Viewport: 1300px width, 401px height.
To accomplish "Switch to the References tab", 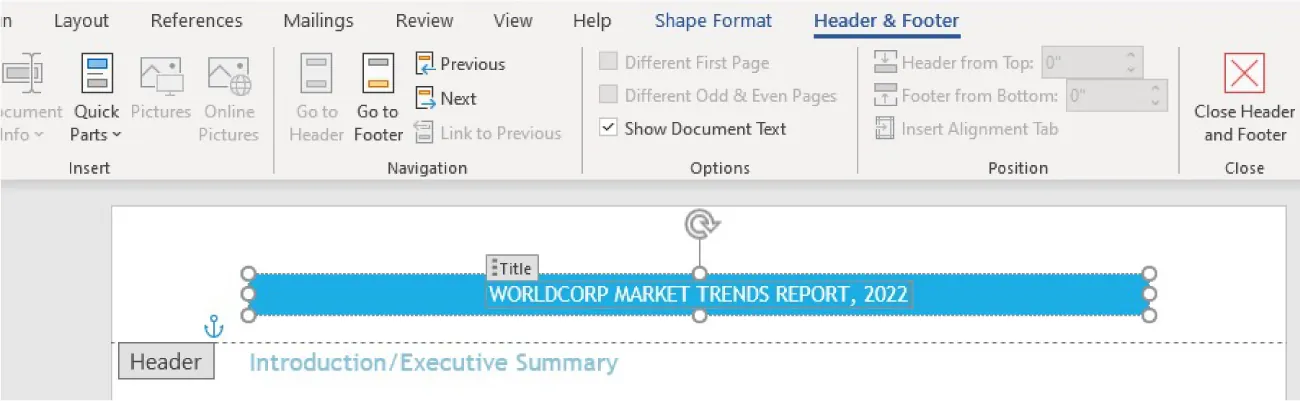I will 196,21.
